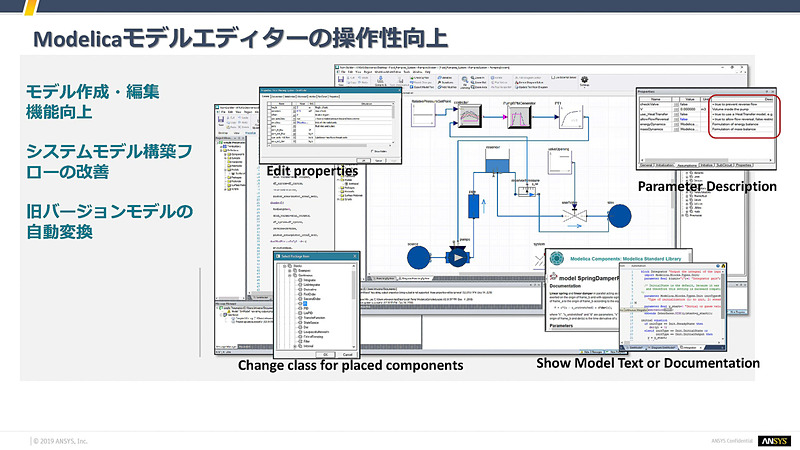Open the File menu in main window
Image resolution: width=800 pixels, height=450 pixels.
point(343,72)
